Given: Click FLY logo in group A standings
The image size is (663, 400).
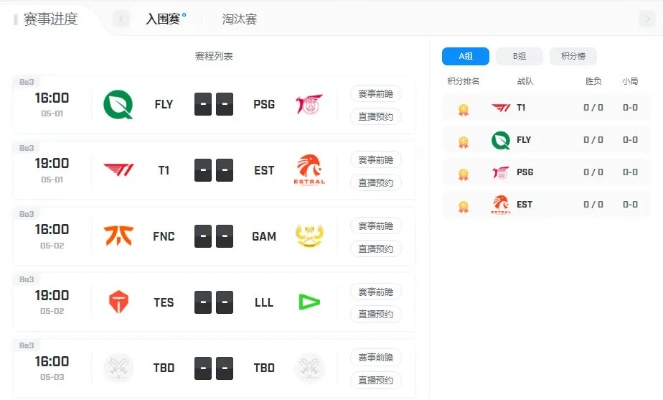Looking at the screenshot, I should click(x=501, y=140).
